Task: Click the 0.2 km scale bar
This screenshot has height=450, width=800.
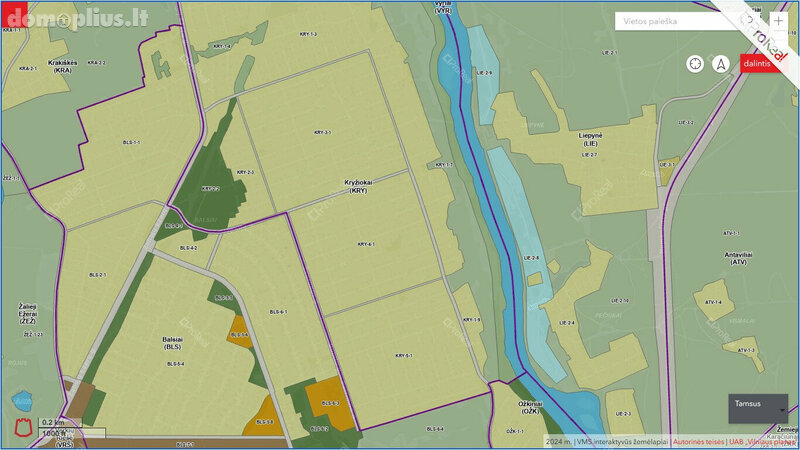Action: tap(60, 423)
